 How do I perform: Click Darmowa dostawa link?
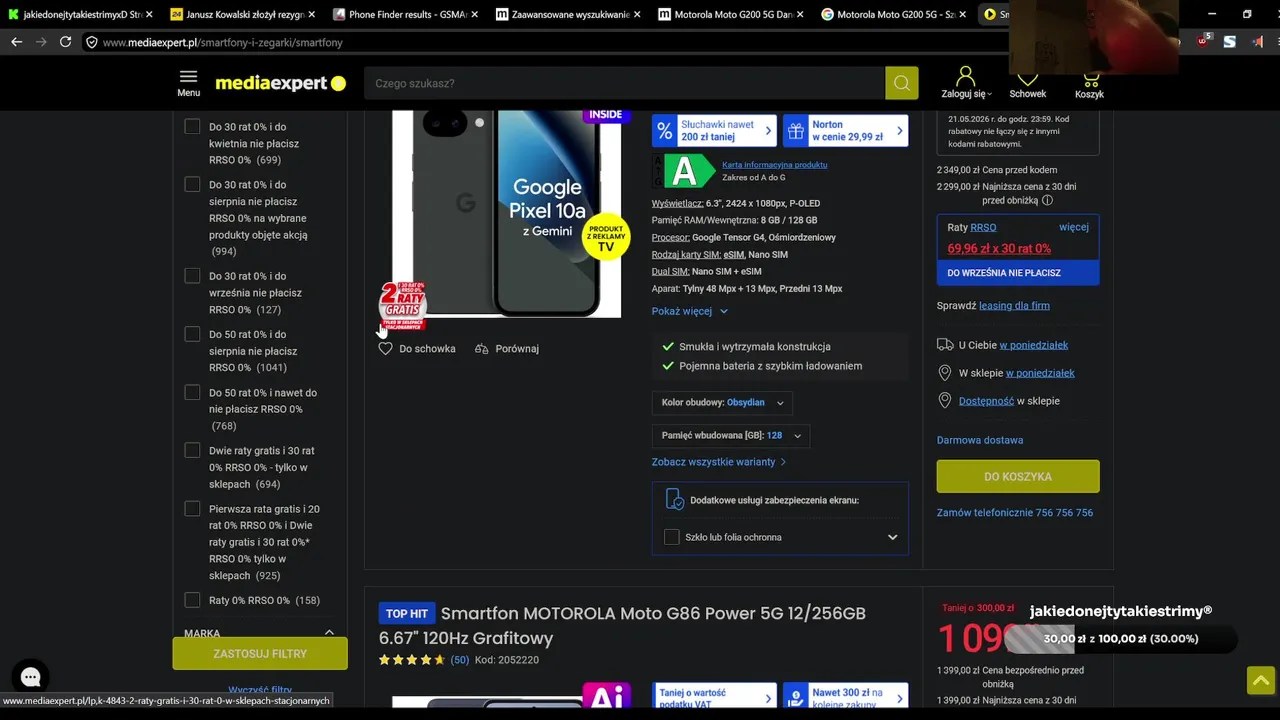tap(980, 440)
